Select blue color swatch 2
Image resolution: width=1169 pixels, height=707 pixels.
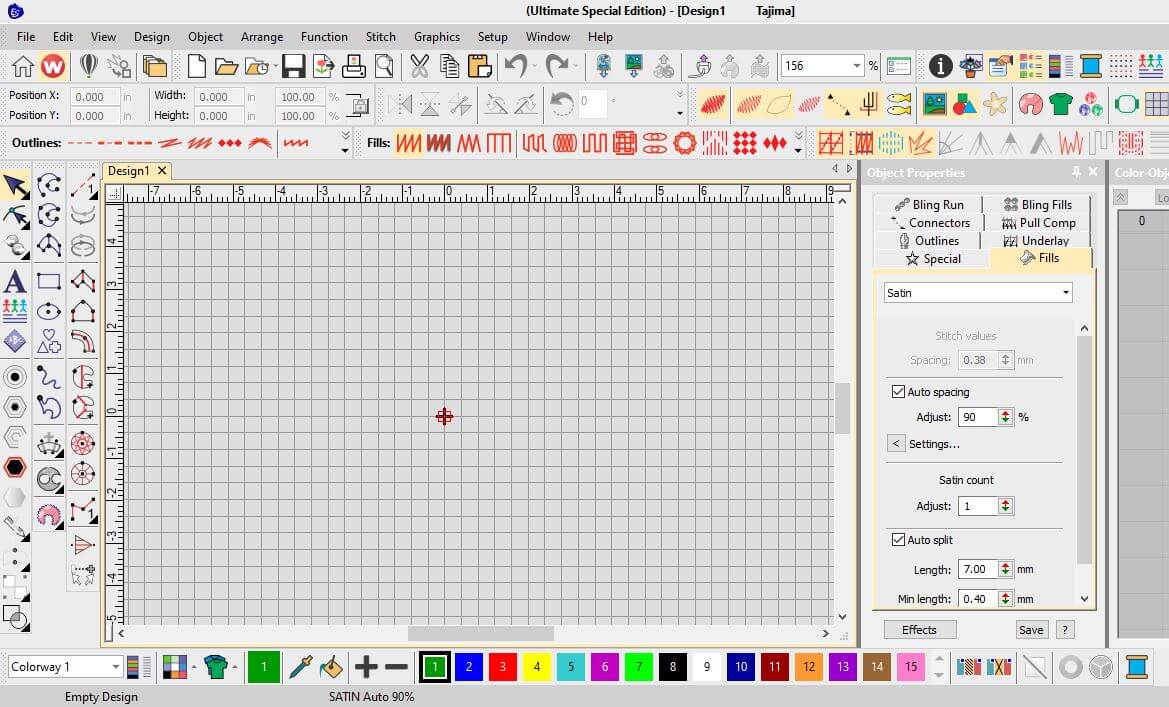(x=469, y=667)
